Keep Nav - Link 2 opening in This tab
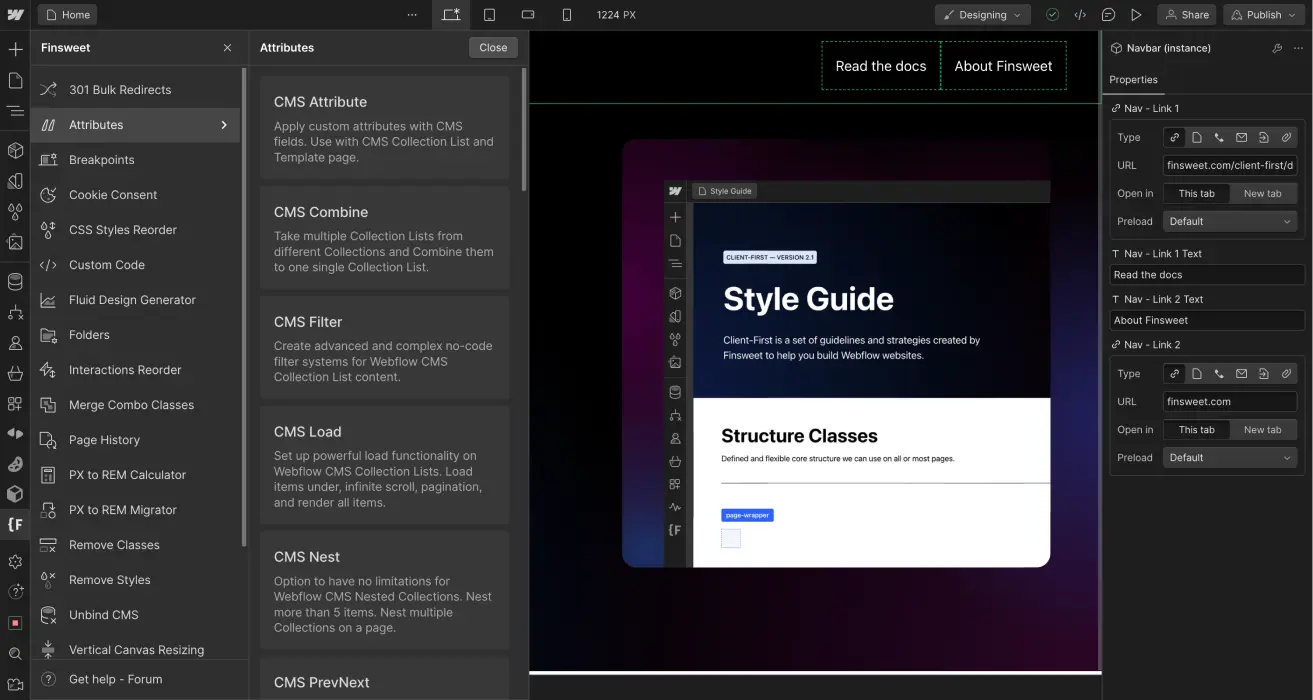Screen dimensions: 1313x700 1196,429
